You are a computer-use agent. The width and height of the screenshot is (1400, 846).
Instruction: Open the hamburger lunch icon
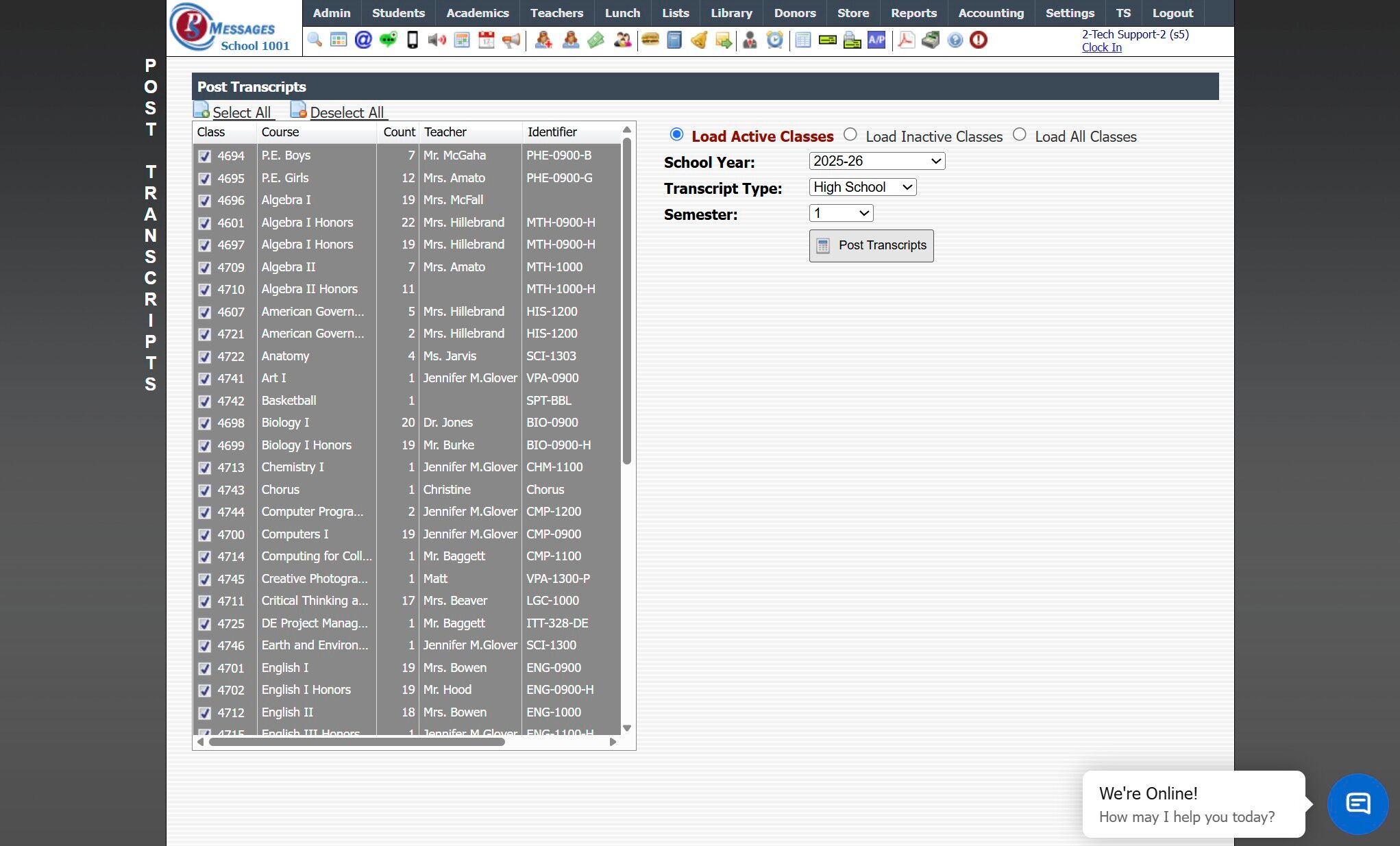click(650, 40)
